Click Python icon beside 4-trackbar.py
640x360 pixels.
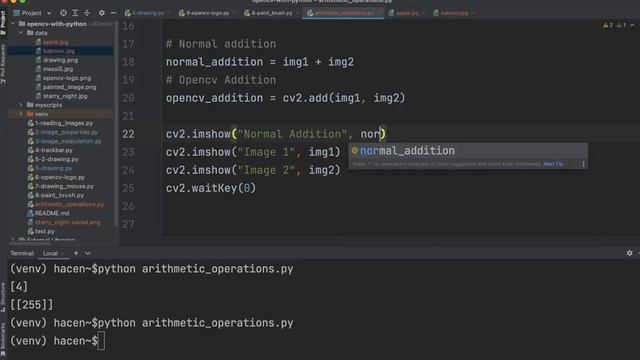pyautogui.click(x=30, y=150)
